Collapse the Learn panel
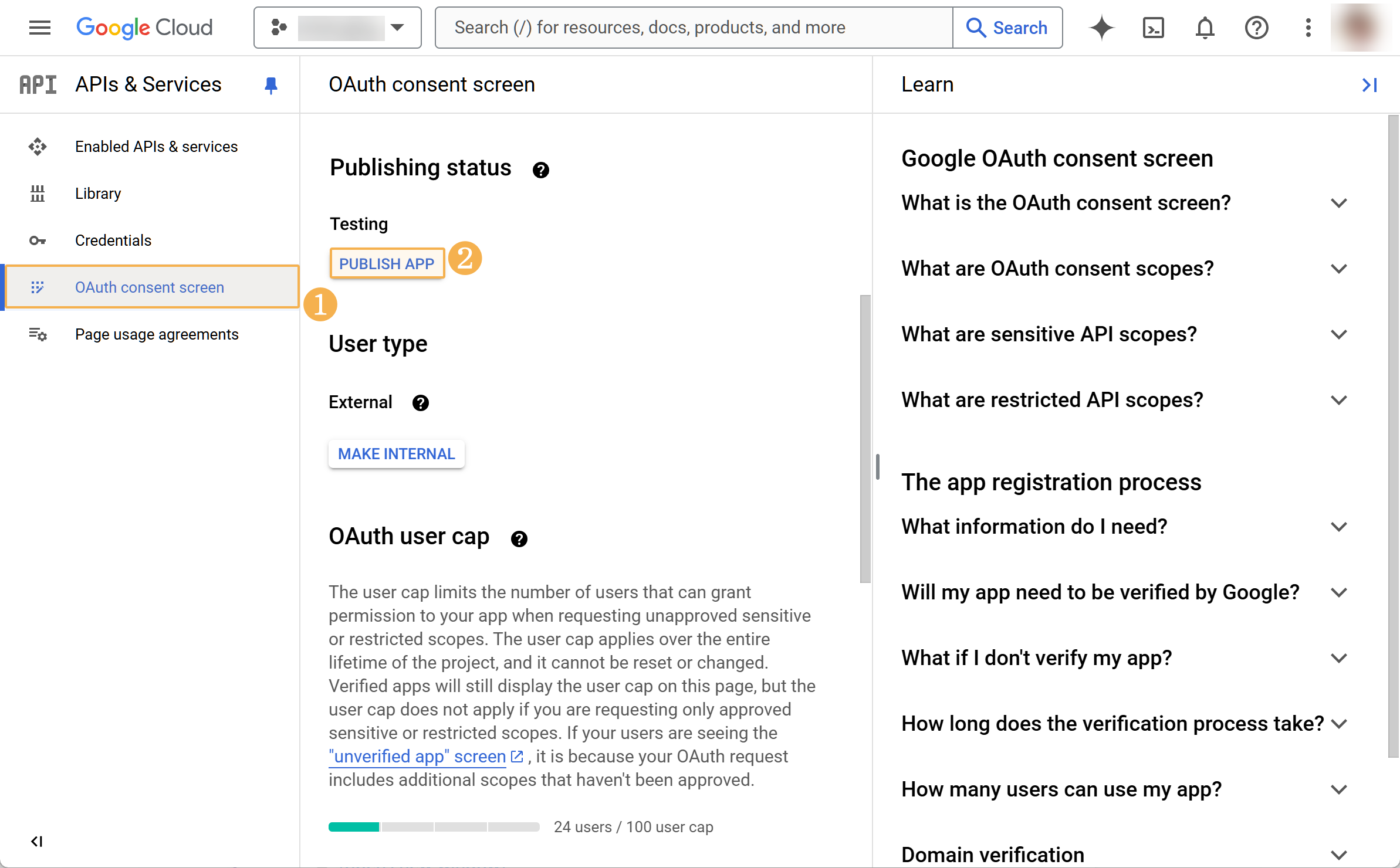This screenshot has height=868, width=1400. coord(1369,85)
